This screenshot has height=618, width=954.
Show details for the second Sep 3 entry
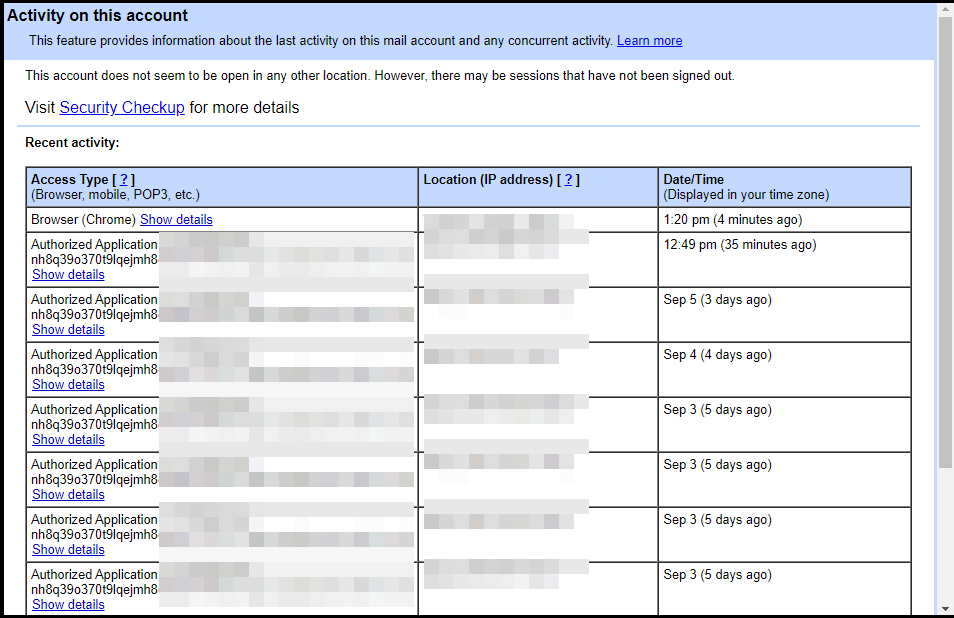68,495
